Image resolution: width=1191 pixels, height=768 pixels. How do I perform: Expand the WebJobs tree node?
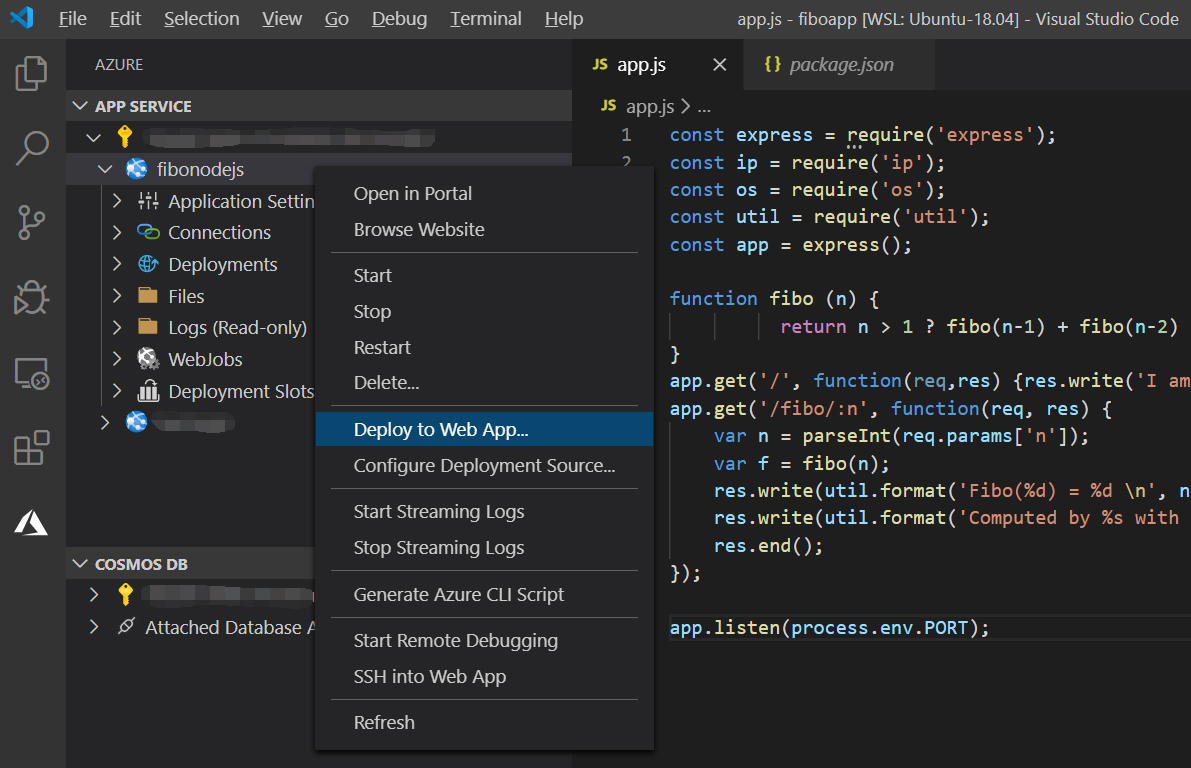(x=117, y=359)
